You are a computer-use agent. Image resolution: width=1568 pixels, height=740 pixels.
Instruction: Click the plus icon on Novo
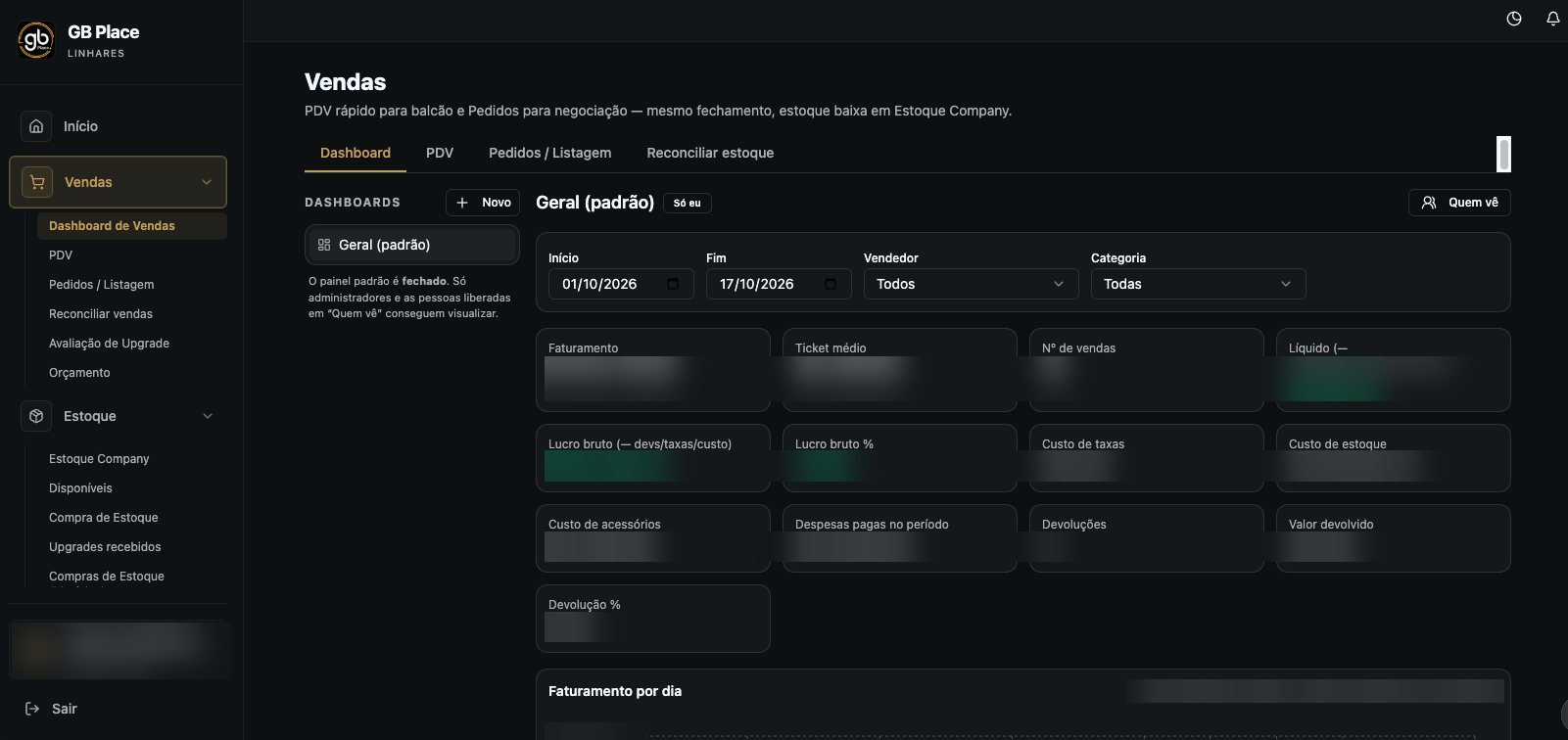(463, 203)
